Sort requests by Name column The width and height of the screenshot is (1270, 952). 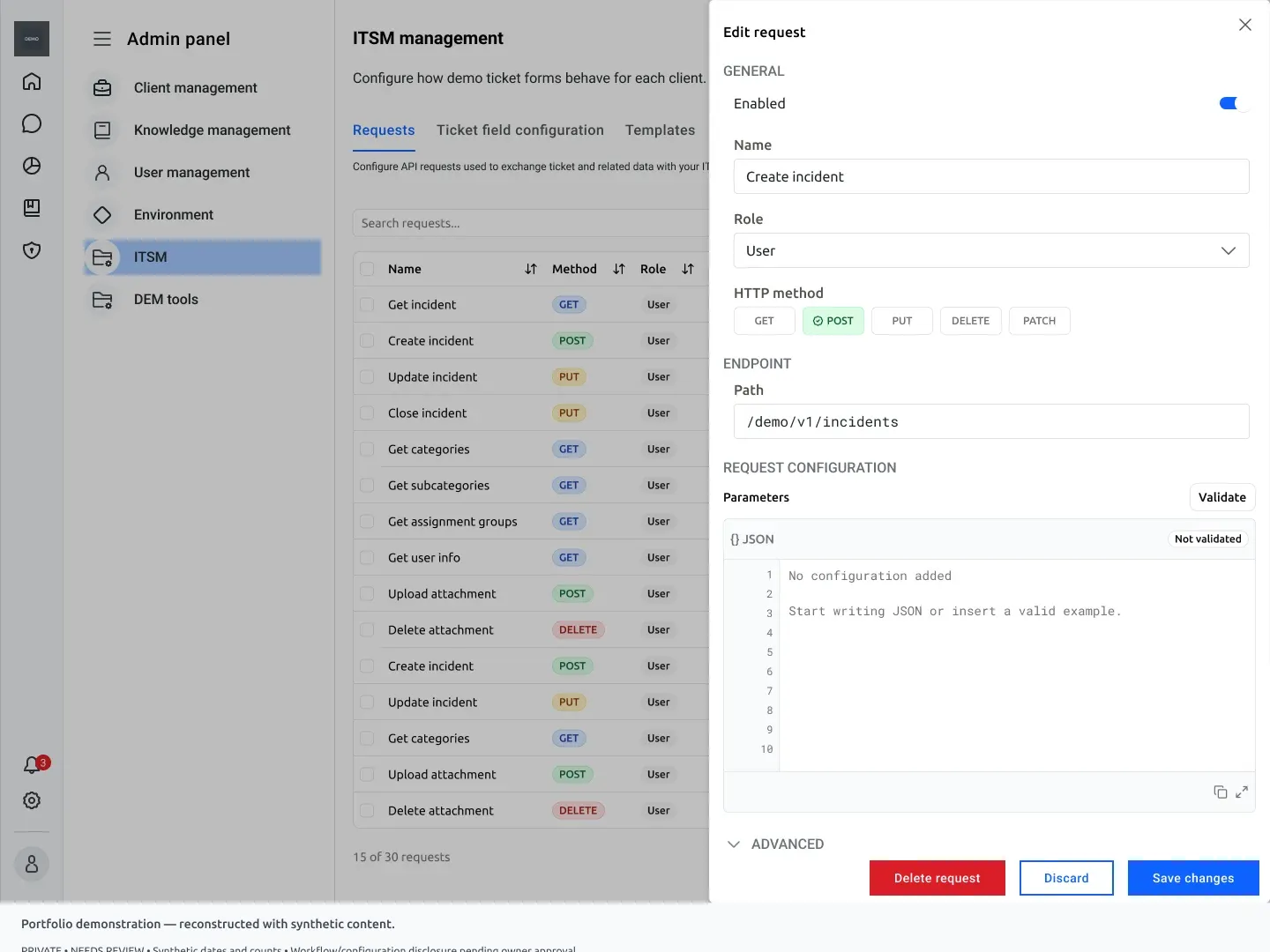click(531, 270)
